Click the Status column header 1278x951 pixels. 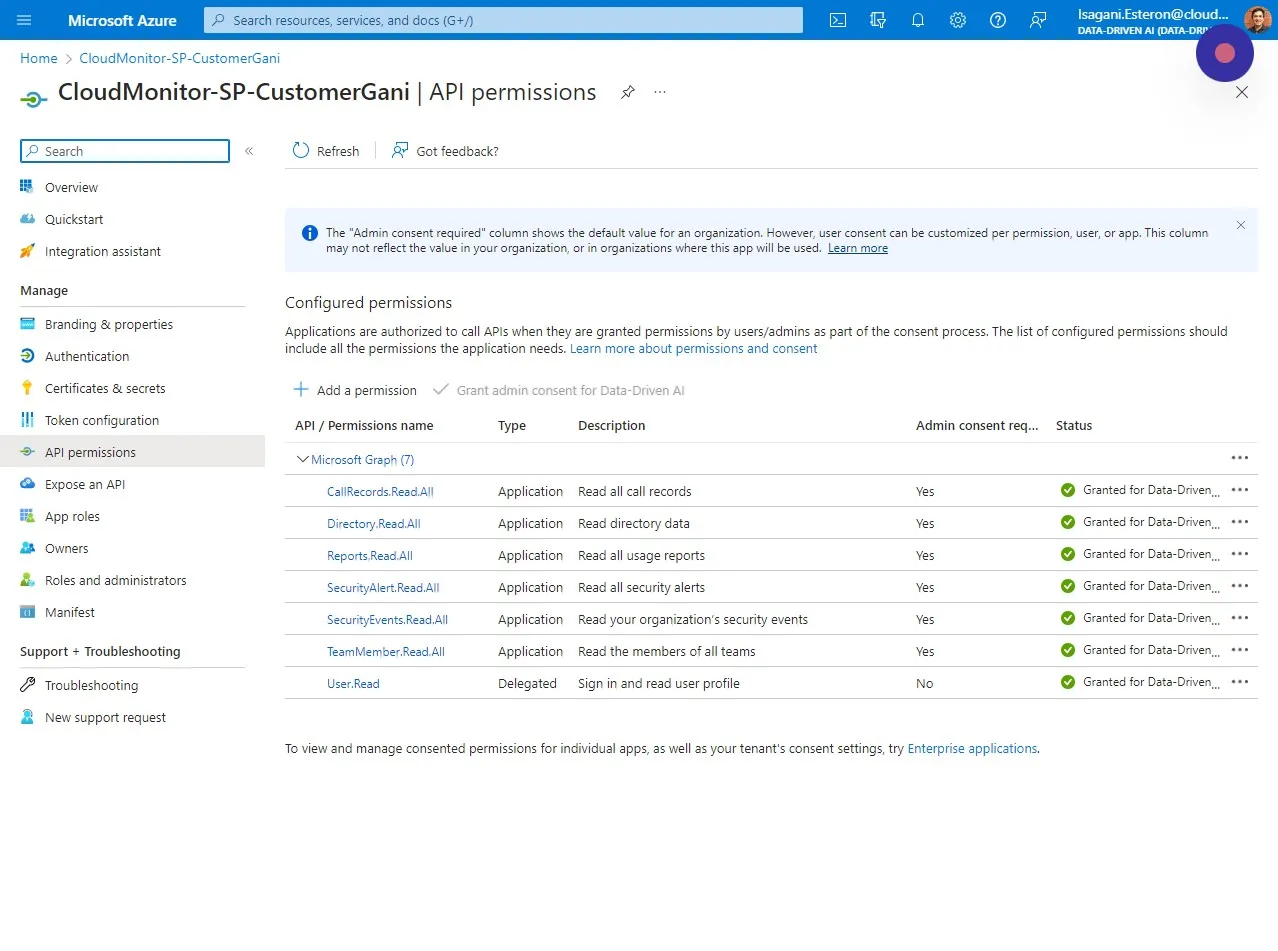click(1074, 426)
